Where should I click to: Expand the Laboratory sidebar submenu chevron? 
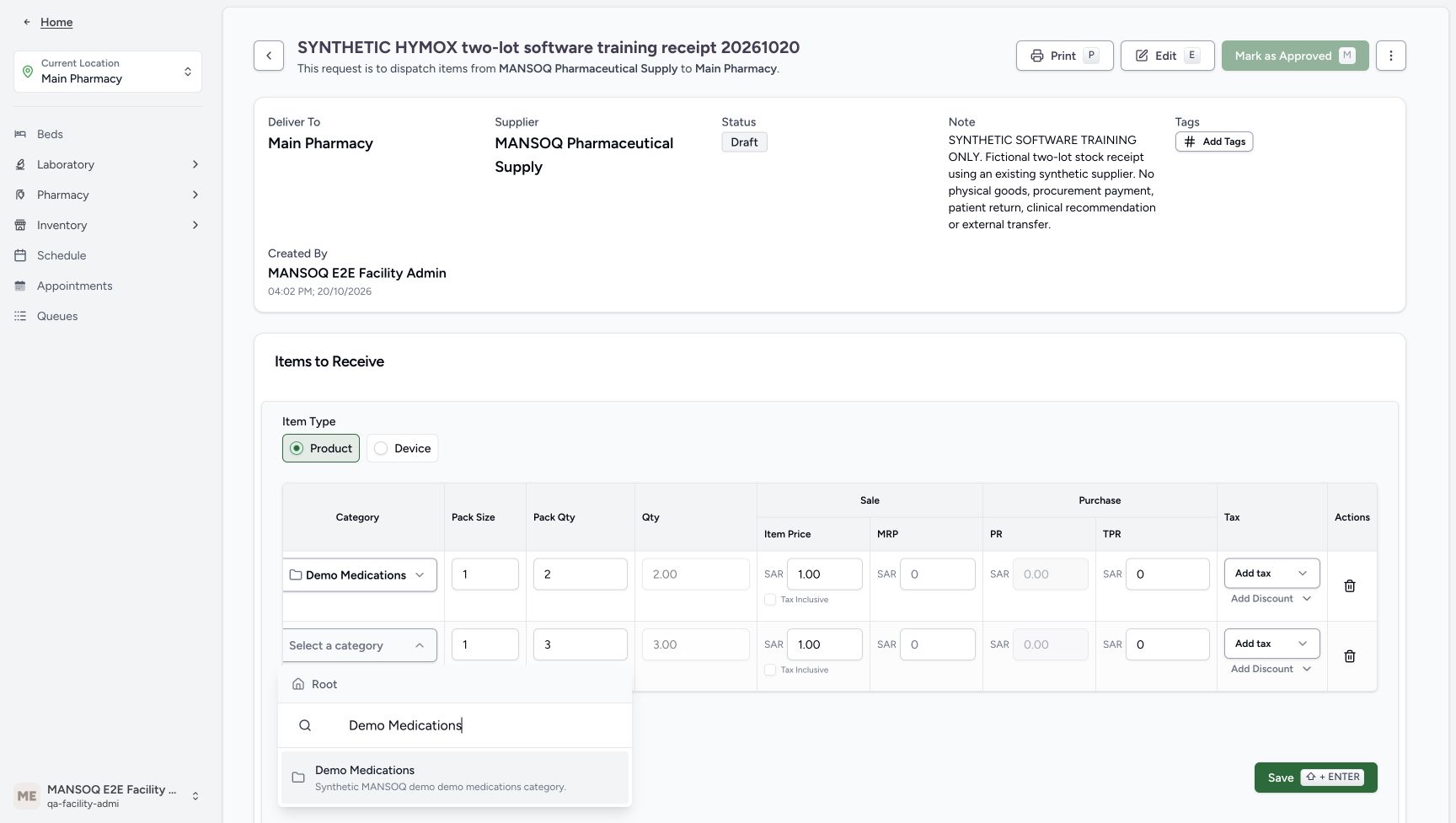point(195,164)
